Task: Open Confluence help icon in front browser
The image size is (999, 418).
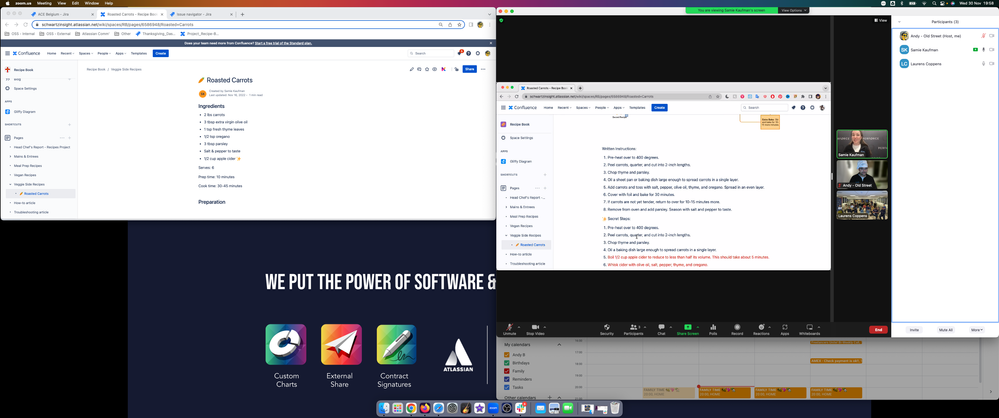Action: click(468, 54)
